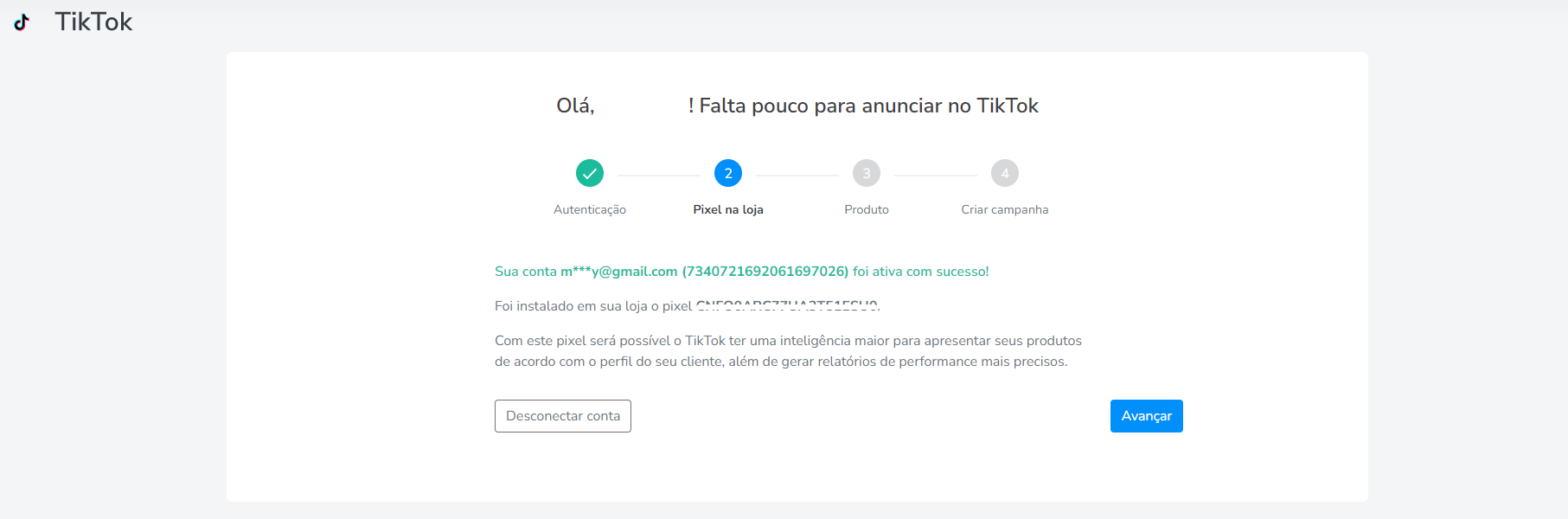Click the m***y@gmail.com account email

[619, 272]
